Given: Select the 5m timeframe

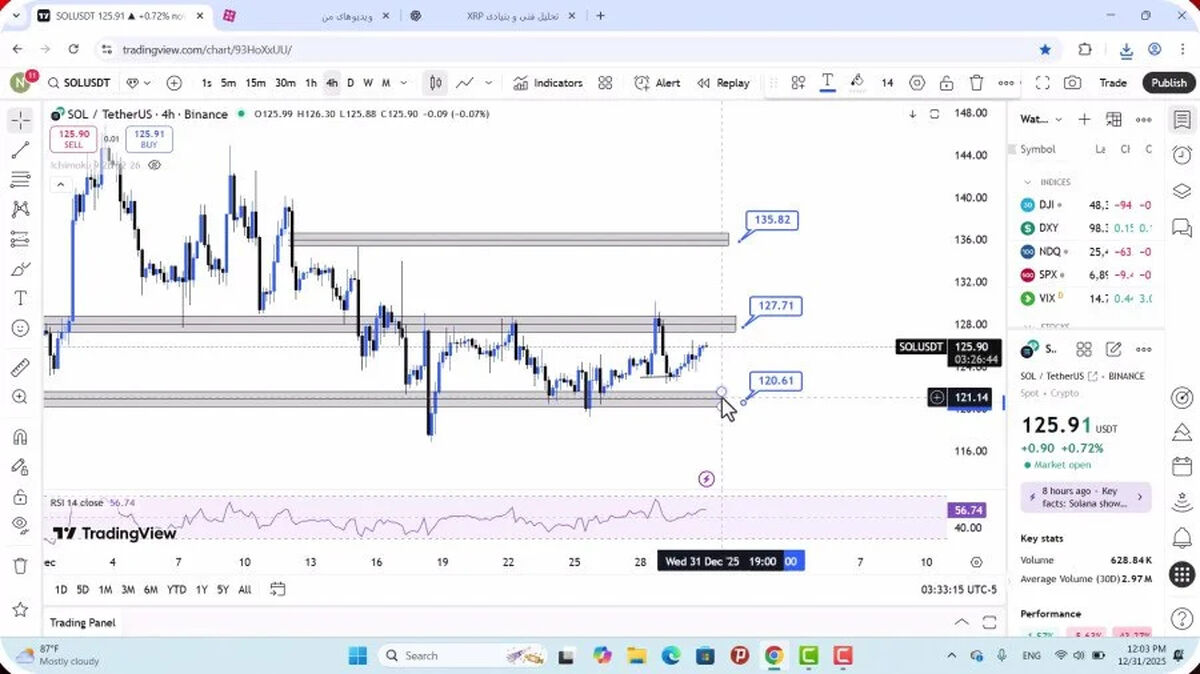Looking at the screenshot, I should click(228, 83).
